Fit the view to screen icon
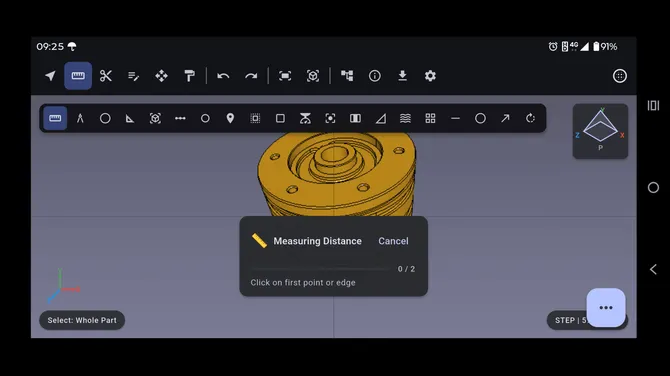Image resolution: width=670 pixels, height=376 pixels. 285,76
